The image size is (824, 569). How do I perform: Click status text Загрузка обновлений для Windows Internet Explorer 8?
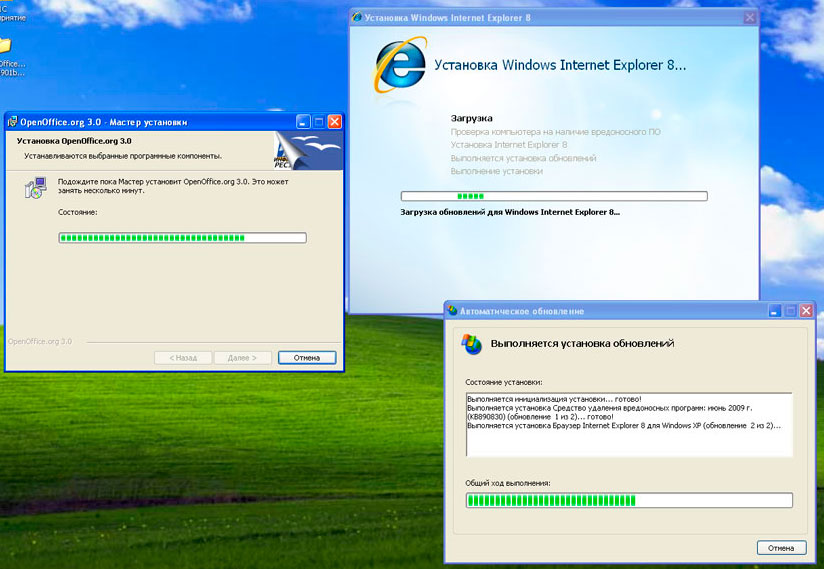510,212
